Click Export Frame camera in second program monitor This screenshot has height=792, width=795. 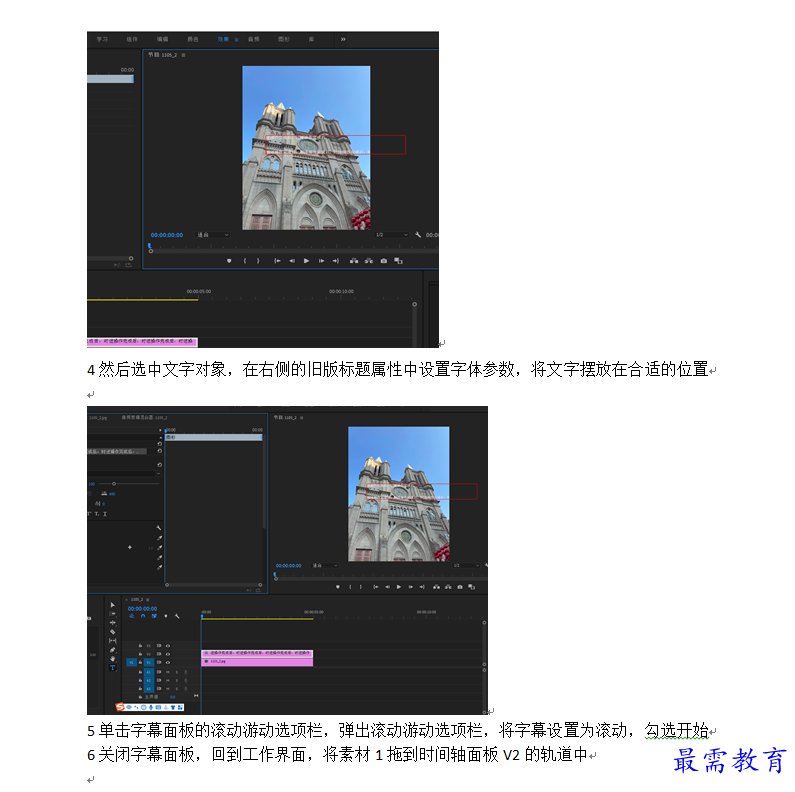(460, 587)
